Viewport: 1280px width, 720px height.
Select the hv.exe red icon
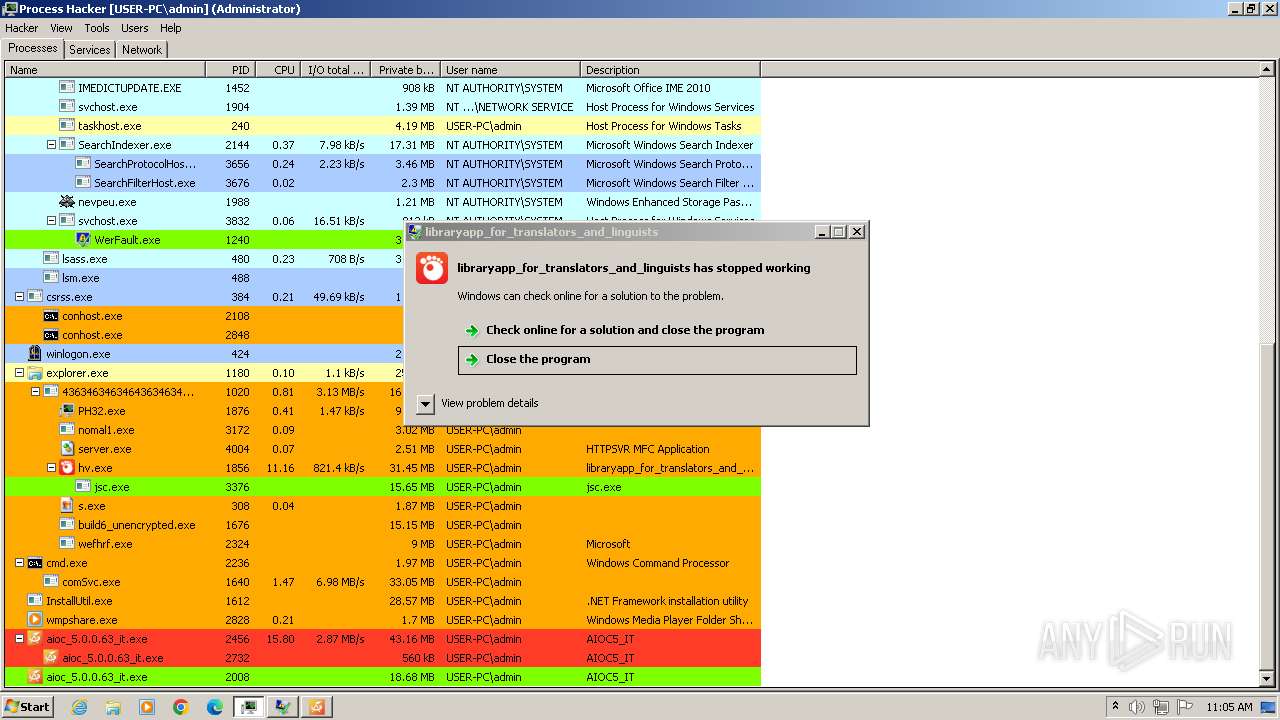pos(67,468)
